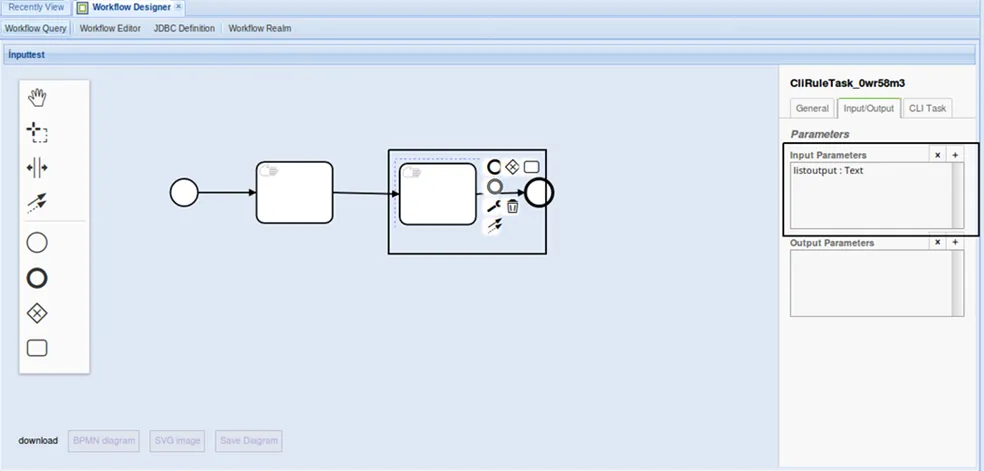The image size is (984, 471).
Task: Choose the global connect tool in the palette
Action: click(x=37, y=203)
